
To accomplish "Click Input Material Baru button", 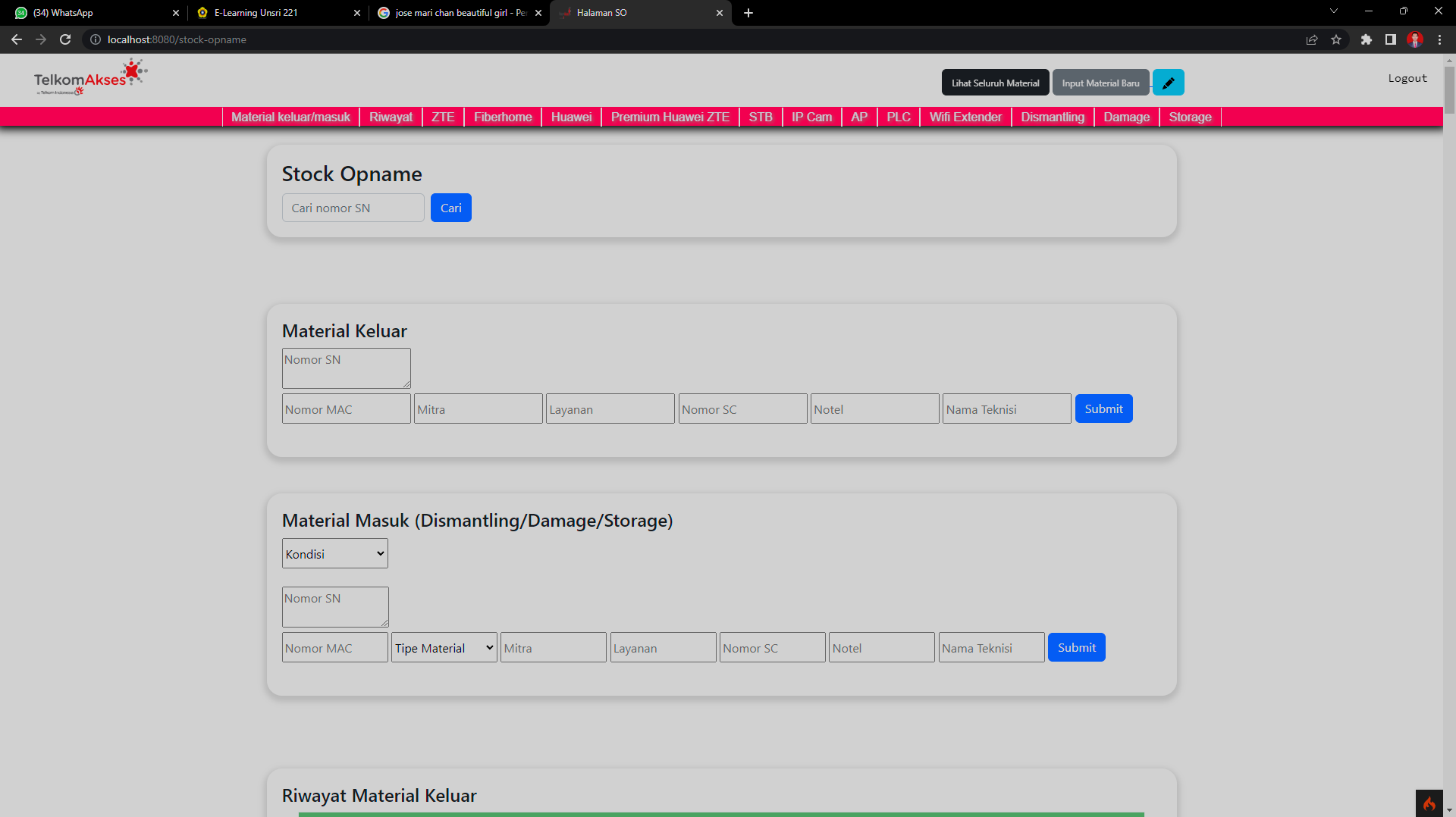I will tap(1100, 83).
